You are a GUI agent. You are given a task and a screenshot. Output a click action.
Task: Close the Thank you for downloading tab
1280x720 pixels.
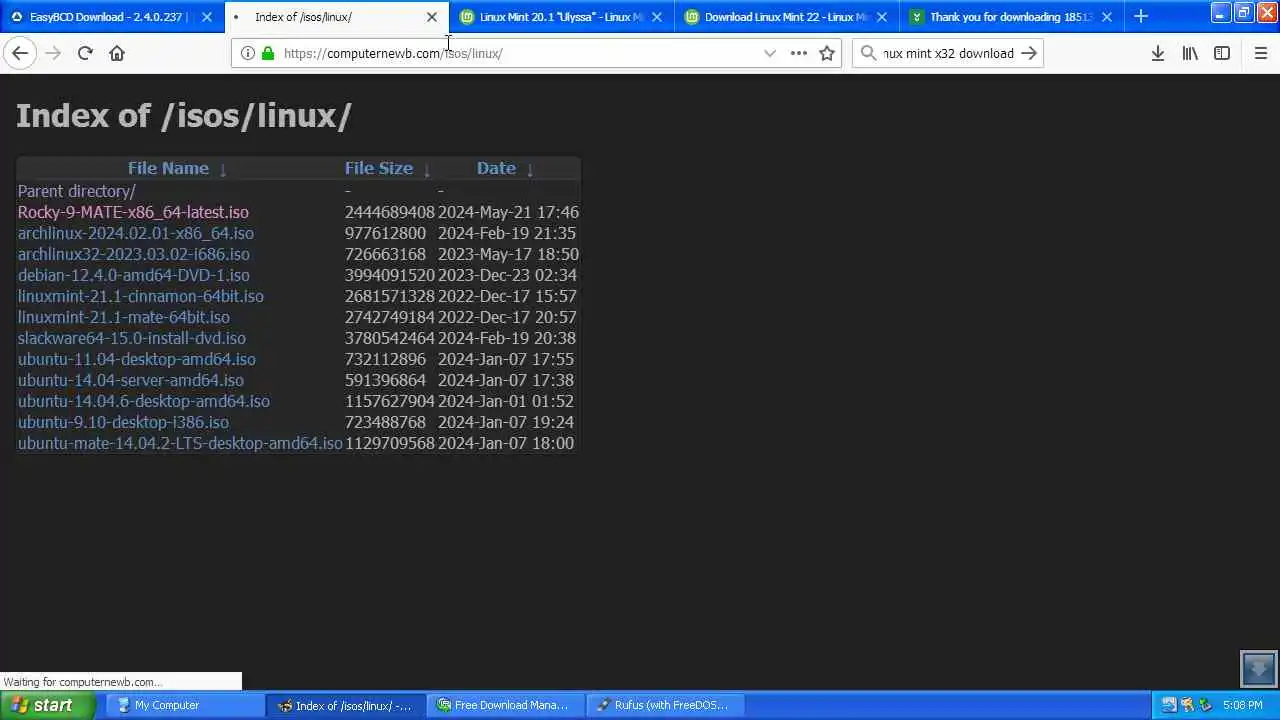click(1107, 17)
